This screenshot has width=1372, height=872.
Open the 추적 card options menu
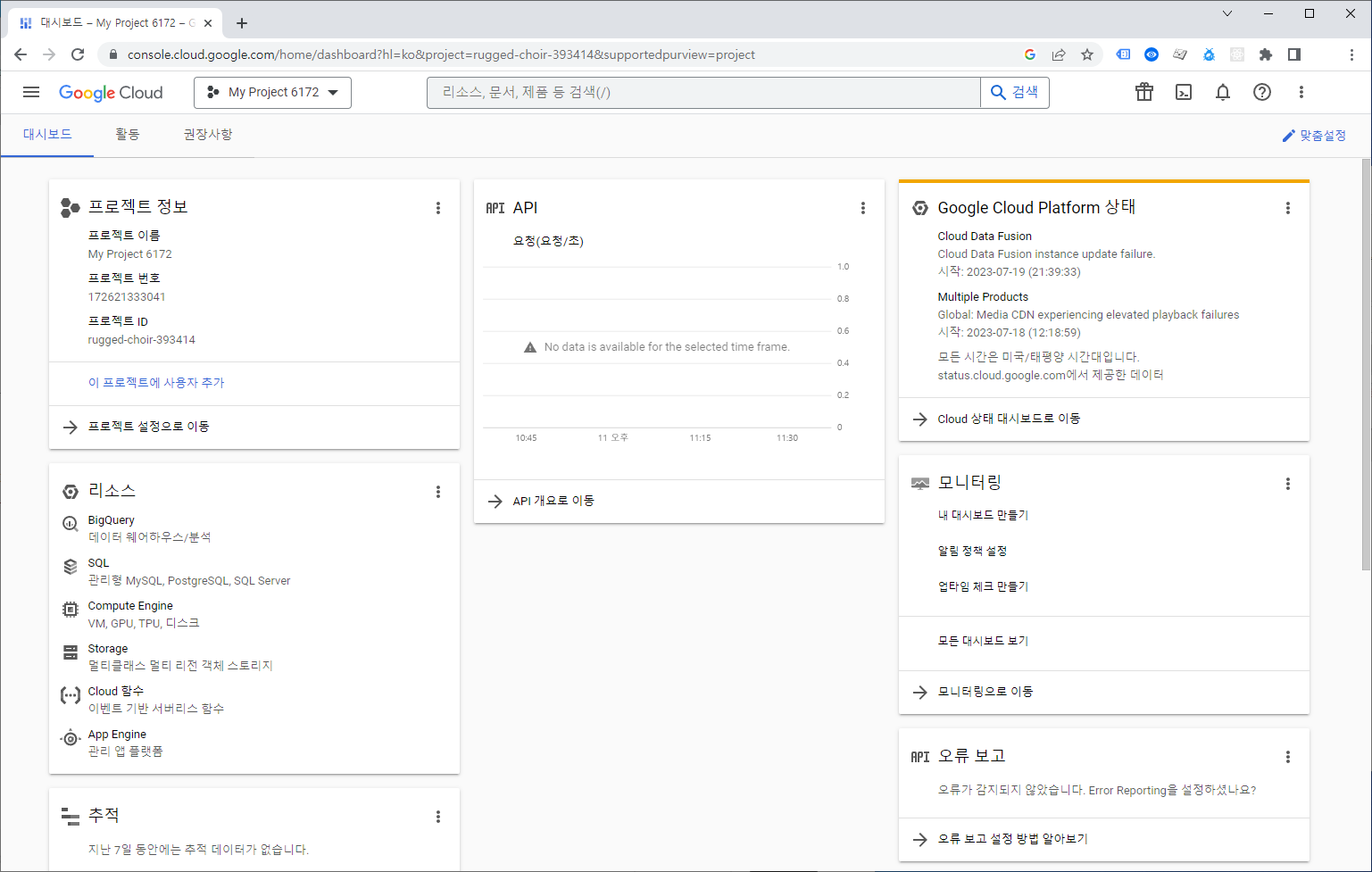point(438,817)
